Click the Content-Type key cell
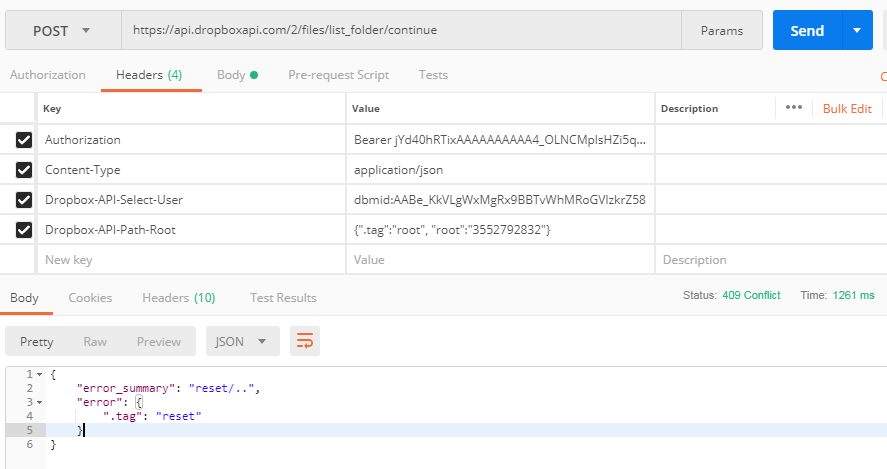This screenshot has width=887, height=469. tap(191, 170)
